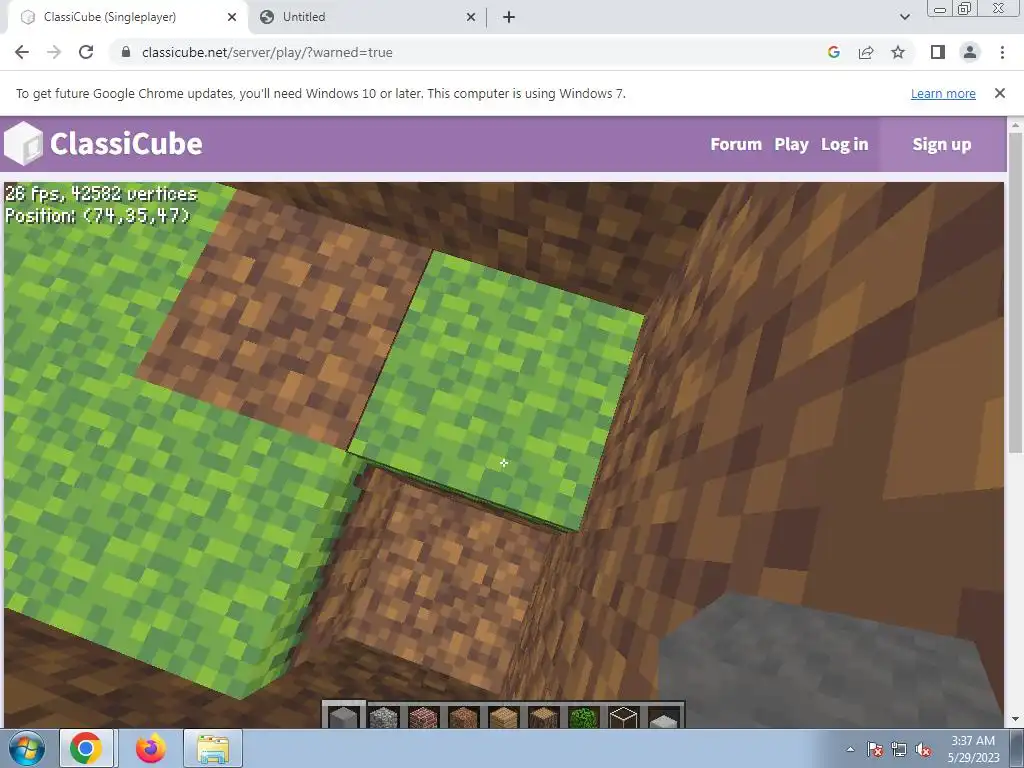Click the Learn more link
The height and width of the screenshot is (768, 1024).
(943, 93)
